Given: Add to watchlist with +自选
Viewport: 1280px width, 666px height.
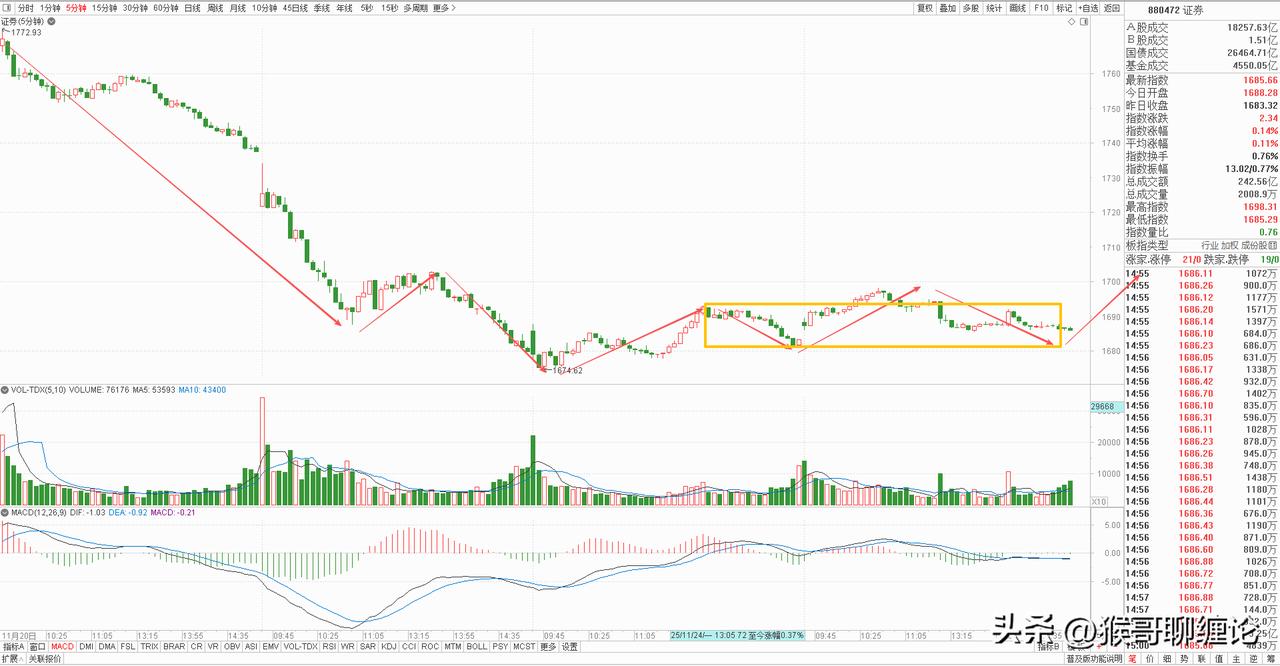Looking at the screenshot, I should pos(1088,8).
